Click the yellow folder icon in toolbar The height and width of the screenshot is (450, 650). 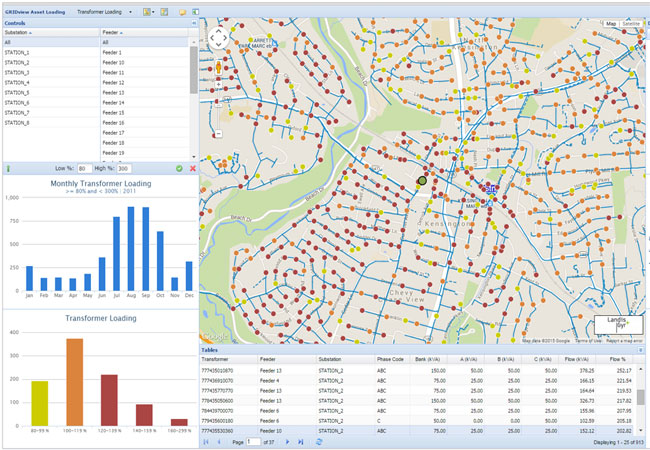(182, 12)
